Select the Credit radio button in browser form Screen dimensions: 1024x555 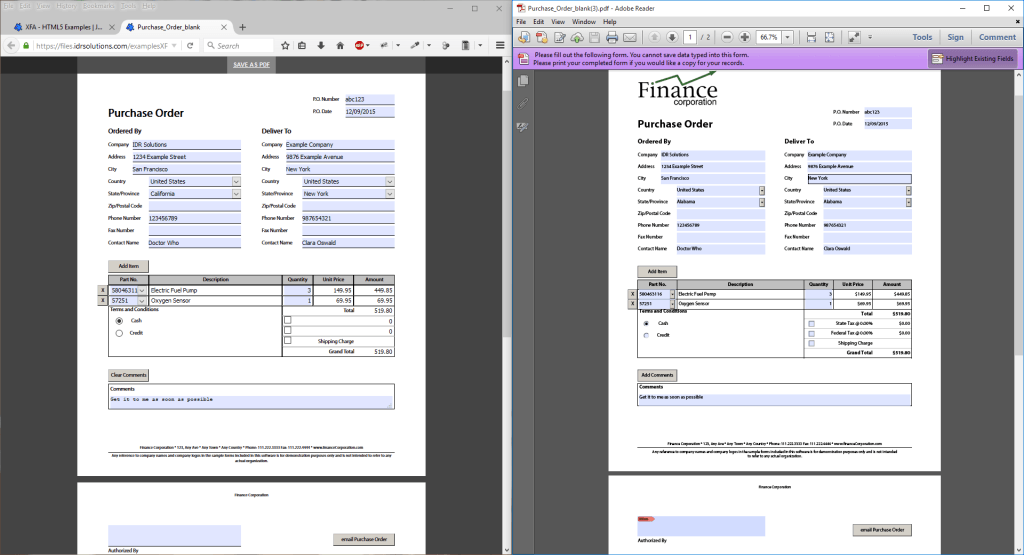(x=119, y=333)
